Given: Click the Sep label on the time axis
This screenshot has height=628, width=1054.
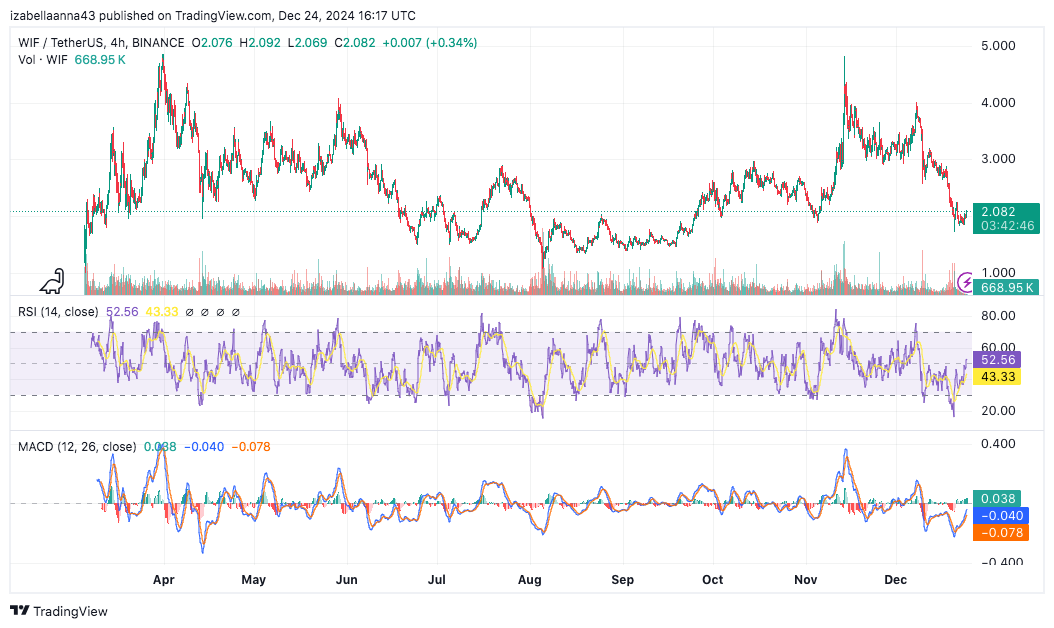Looking at the screenshot, I should click(622, 580).
